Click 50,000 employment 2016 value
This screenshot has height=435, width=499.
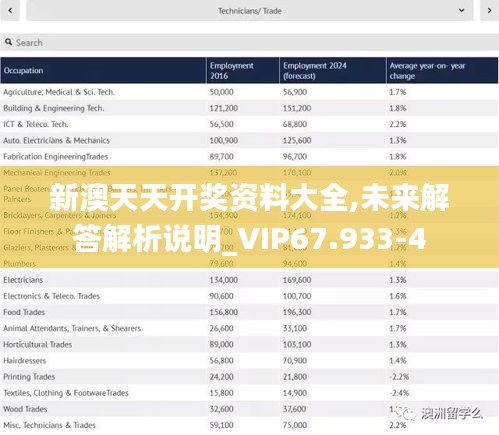tap(221, 92)
